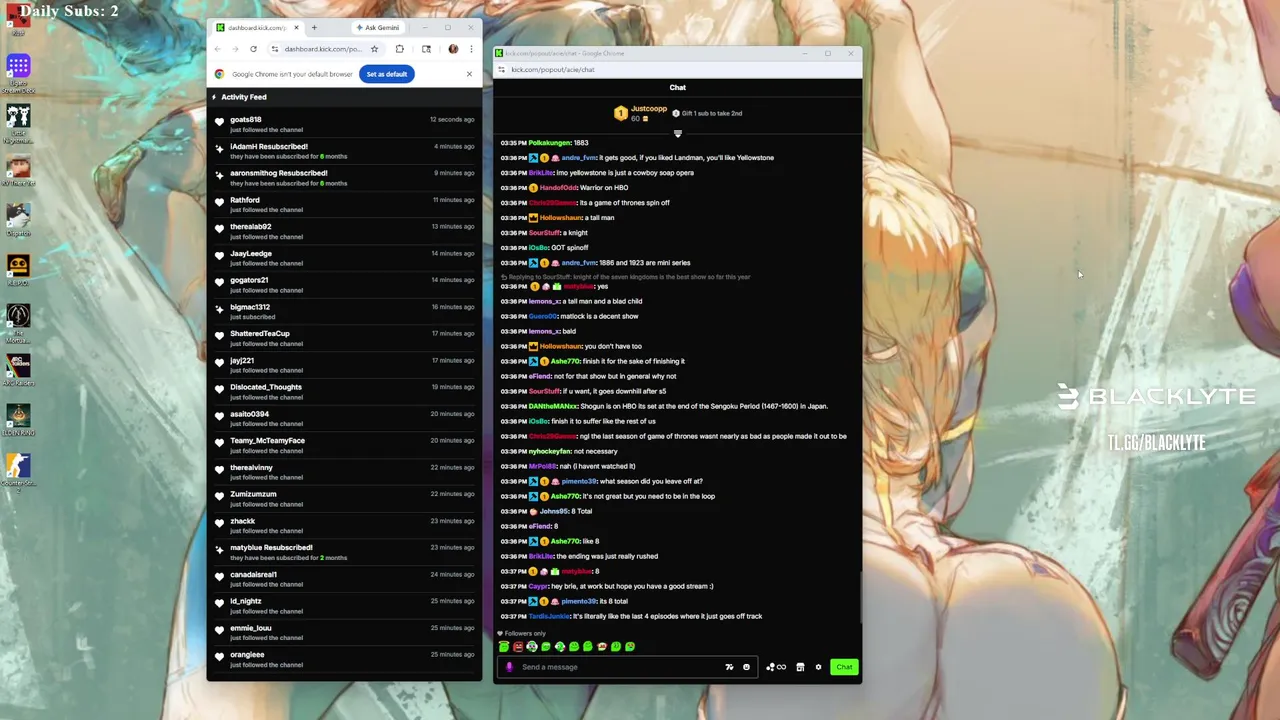Viewport: 1280px width, 720px height.
Task: Open chat settings gear icon
Action: (818, 667)
